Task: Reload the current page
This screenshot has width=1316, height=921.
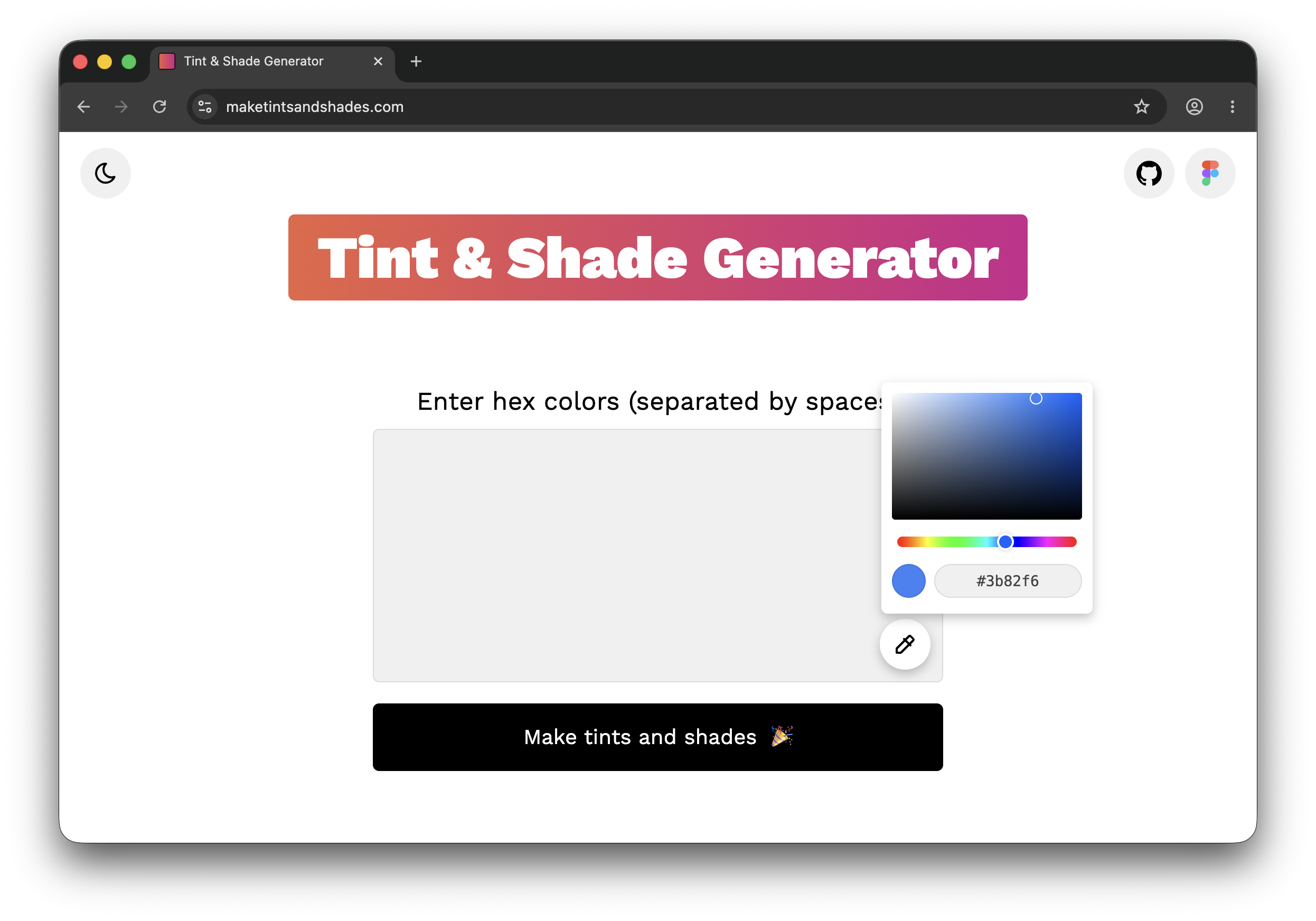Action: tap(160, 107)
